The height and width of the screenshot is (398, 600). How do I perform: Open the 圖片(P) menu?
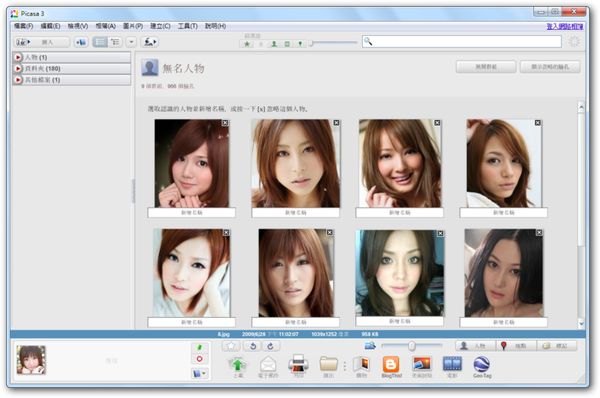point(133,26)
